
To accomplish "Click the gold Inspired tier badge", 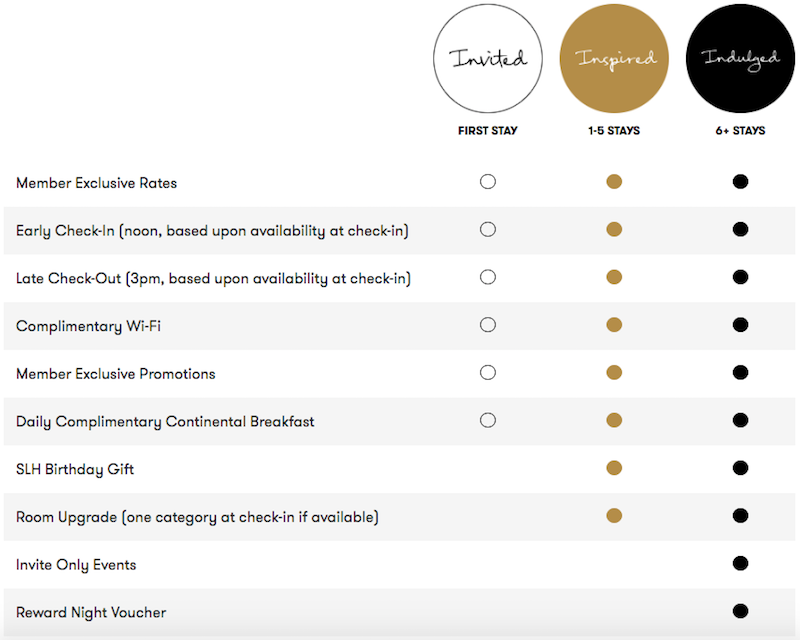I will 614,58.
